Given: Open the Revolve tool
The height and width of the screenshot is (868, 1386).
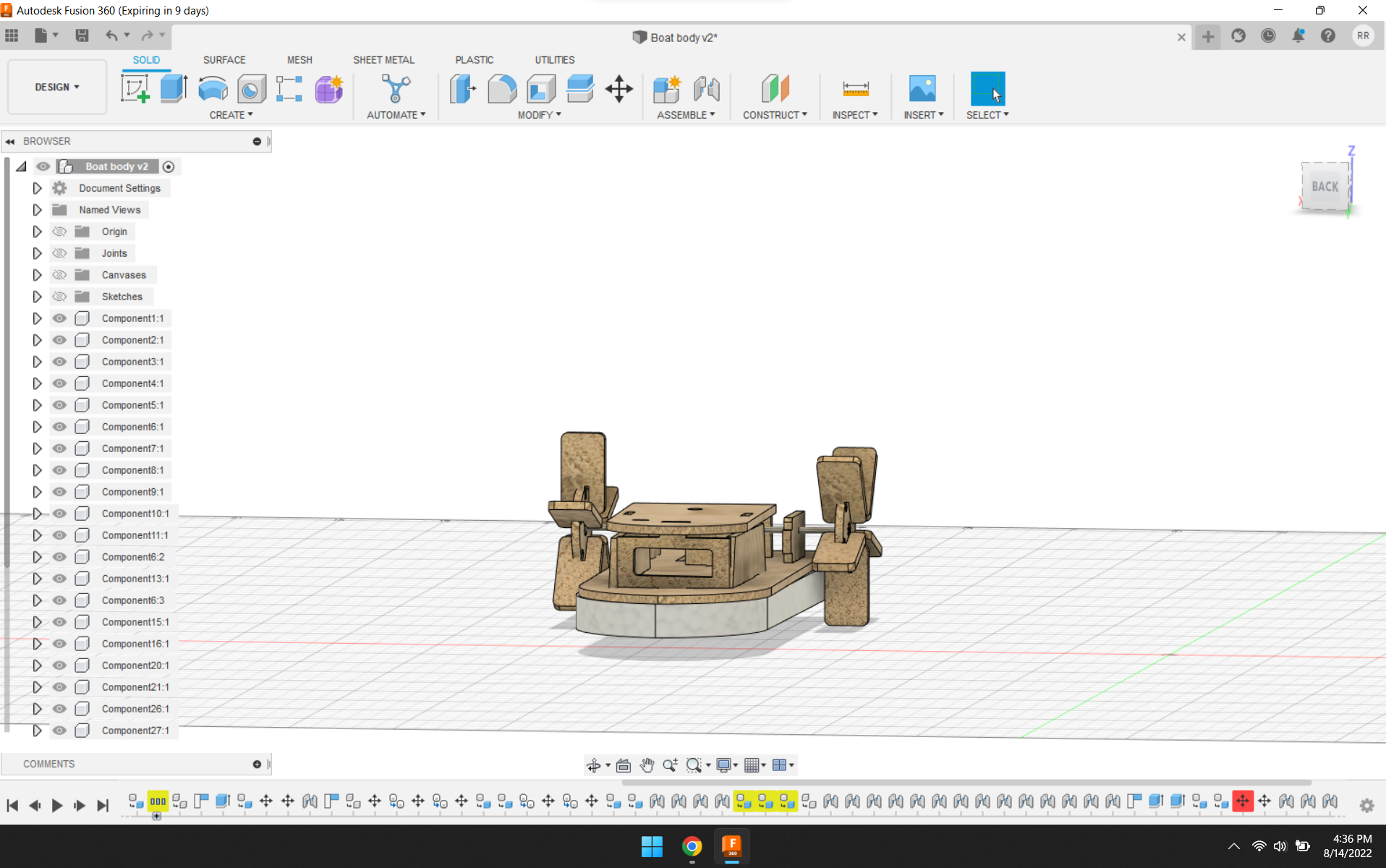Looking at the screenshot, I should pos(212,88).
